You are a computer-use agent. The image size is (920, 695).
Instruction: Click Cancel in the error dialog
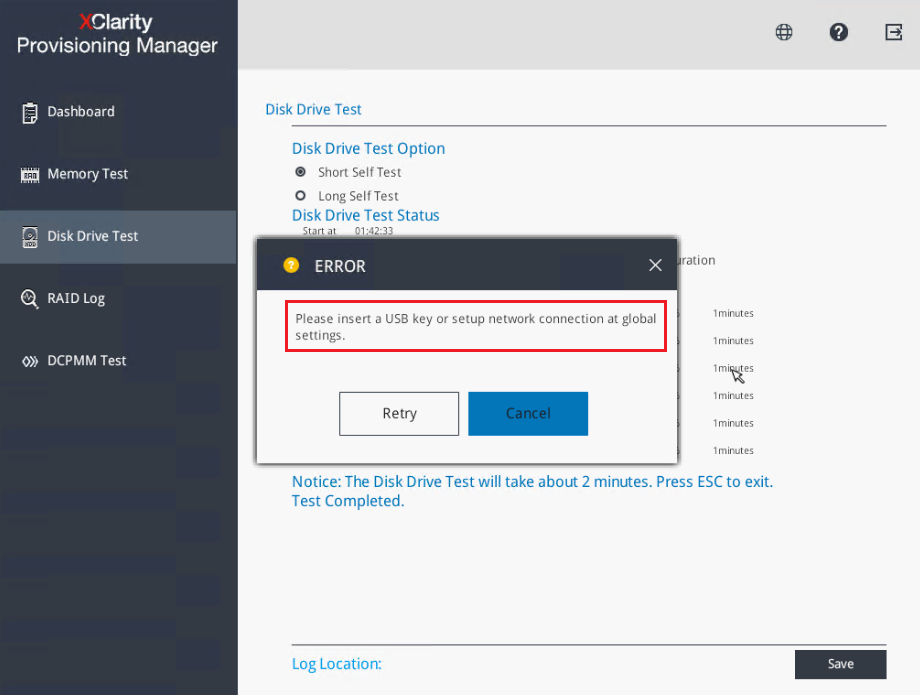pos(528,413)
